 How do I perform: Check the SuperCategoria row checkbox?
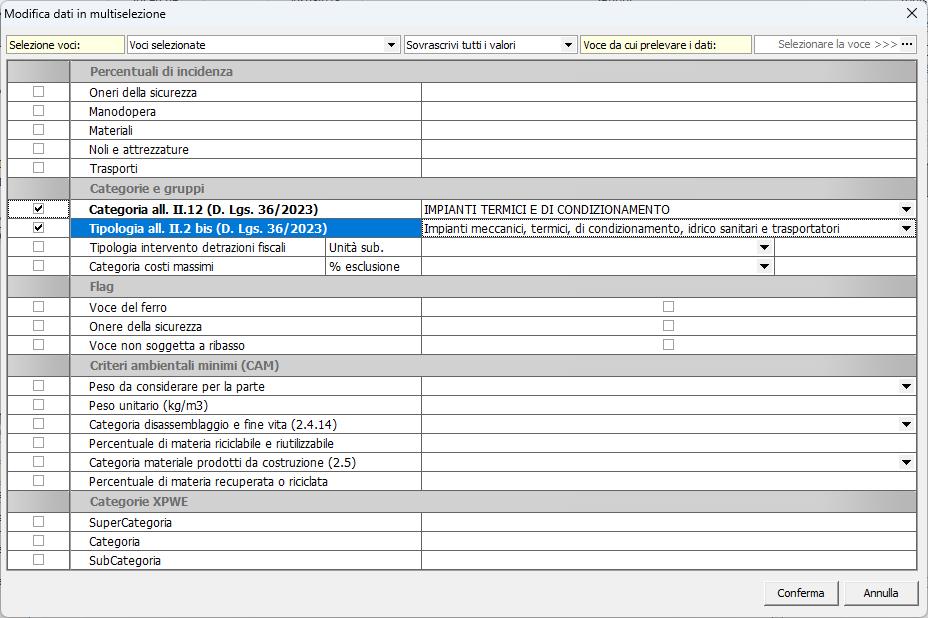(39, 522)
